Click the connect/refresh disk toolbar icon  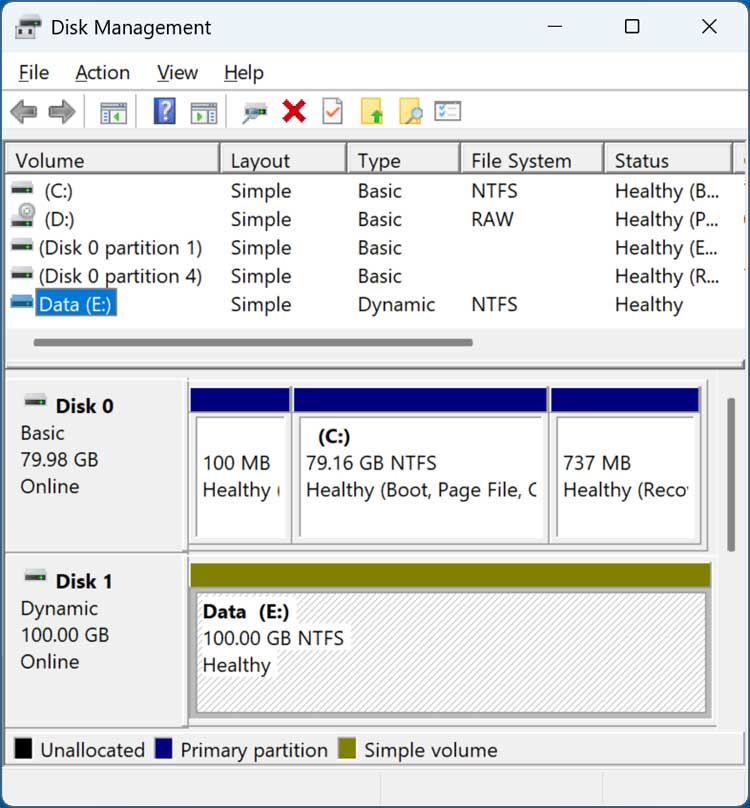point(255,112)
